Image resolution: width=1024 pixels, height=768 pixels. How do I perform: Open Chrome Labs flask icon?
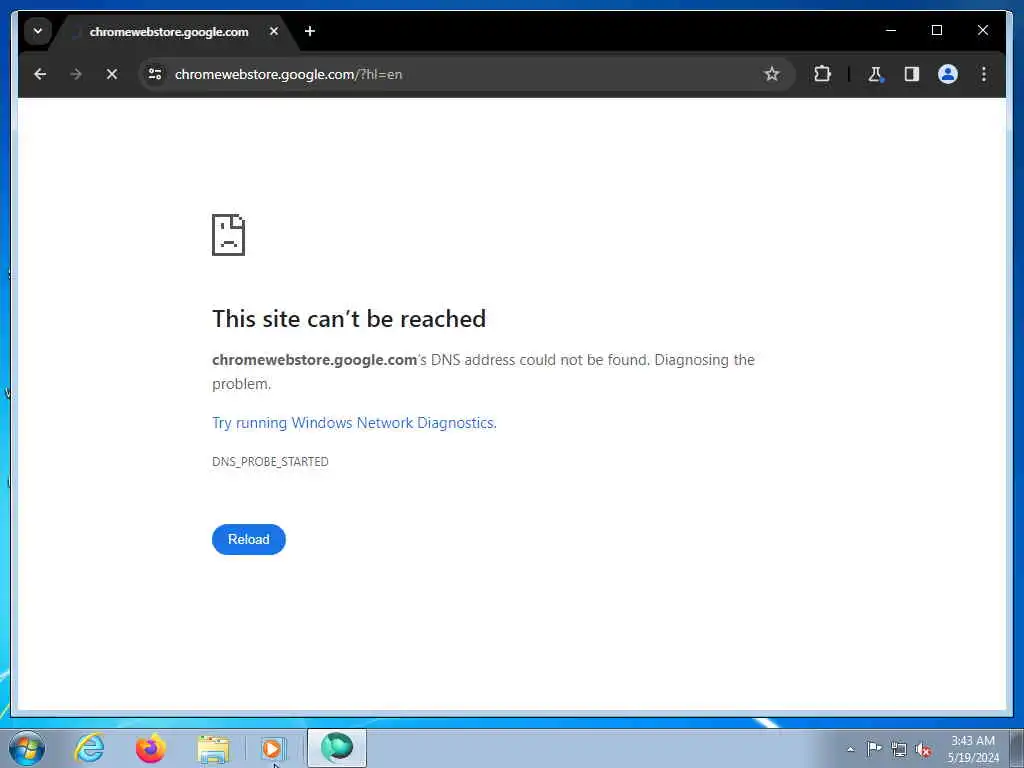875,74
